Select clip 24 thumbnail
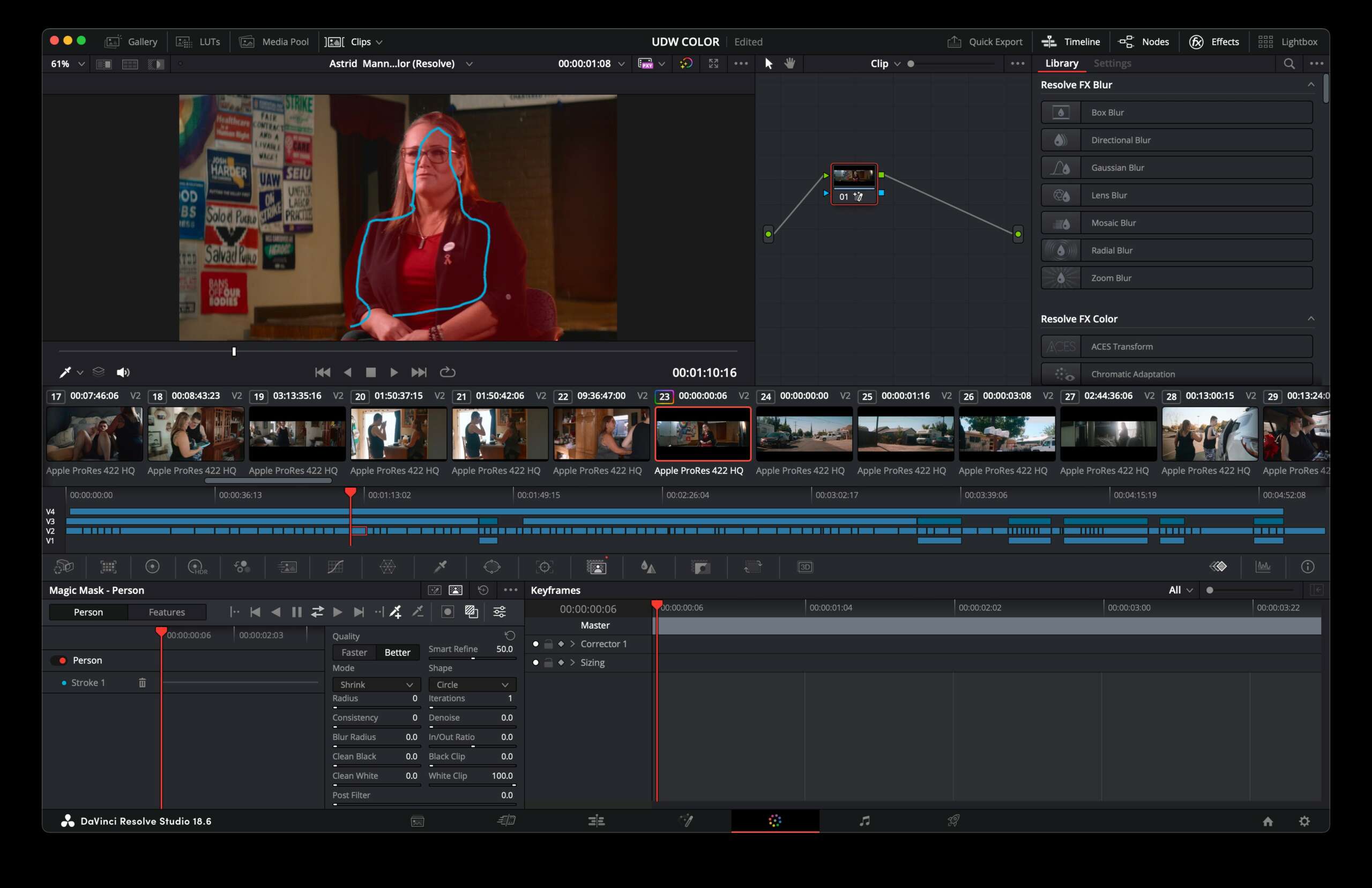 click(803, 434)
